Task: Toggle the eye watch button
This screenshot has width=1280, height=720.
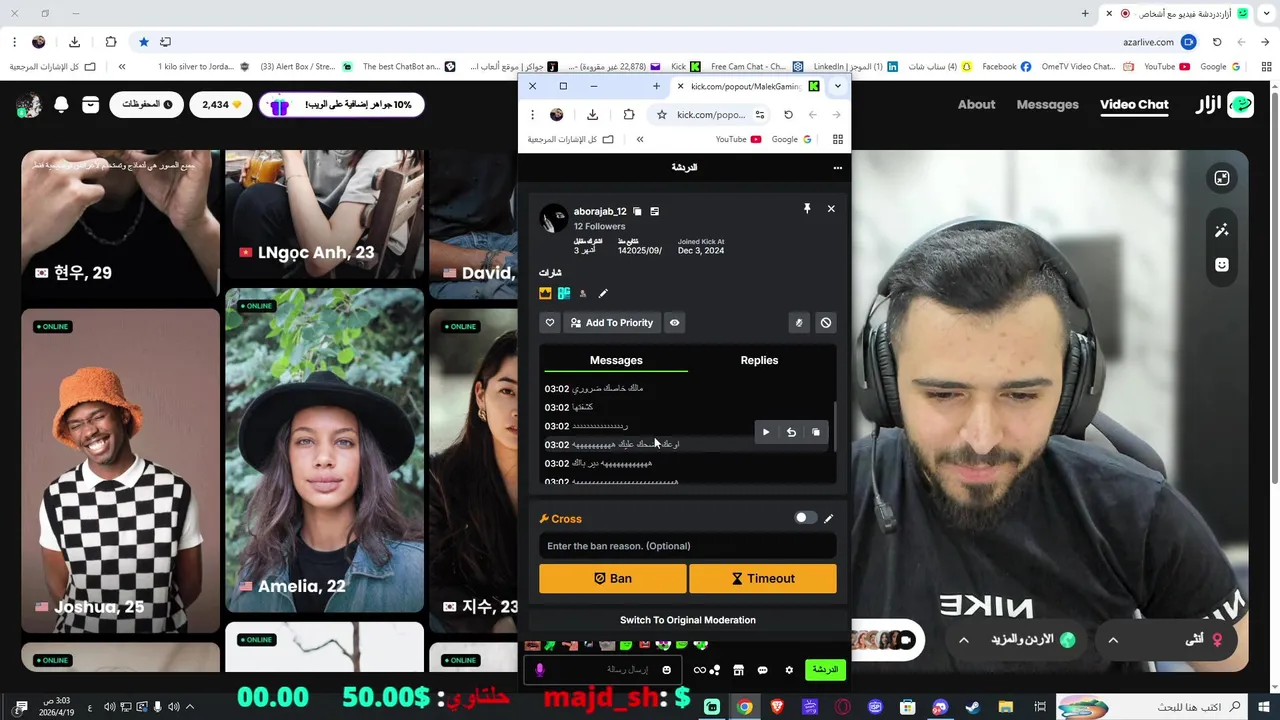Action: click(675, 323)
